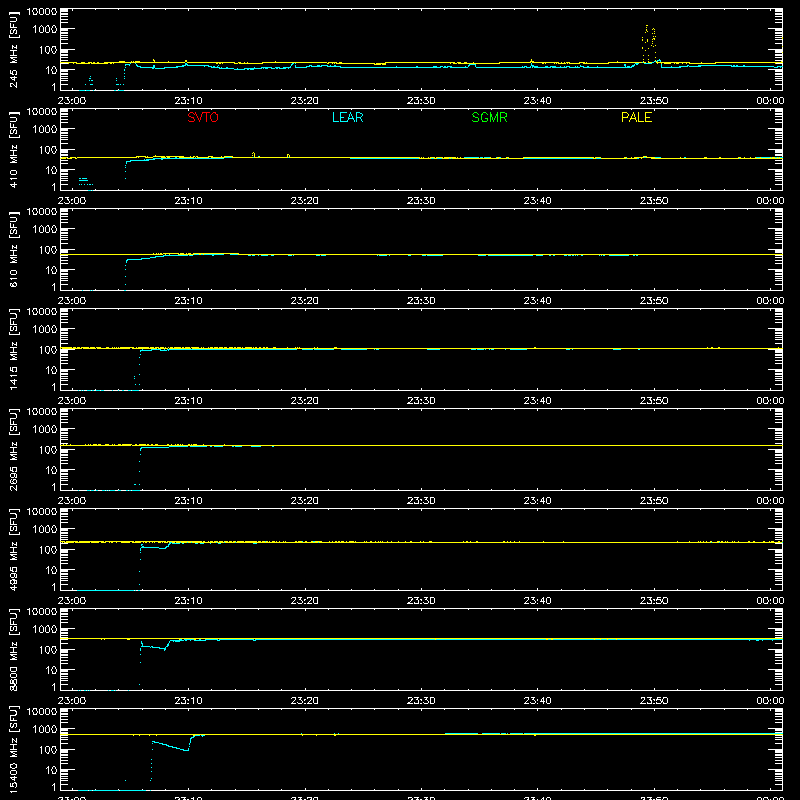This screenshot has width=800, height=800.
Task: Click 23:50 time tick under 245 MHz plot
Action: pos(654,101)
